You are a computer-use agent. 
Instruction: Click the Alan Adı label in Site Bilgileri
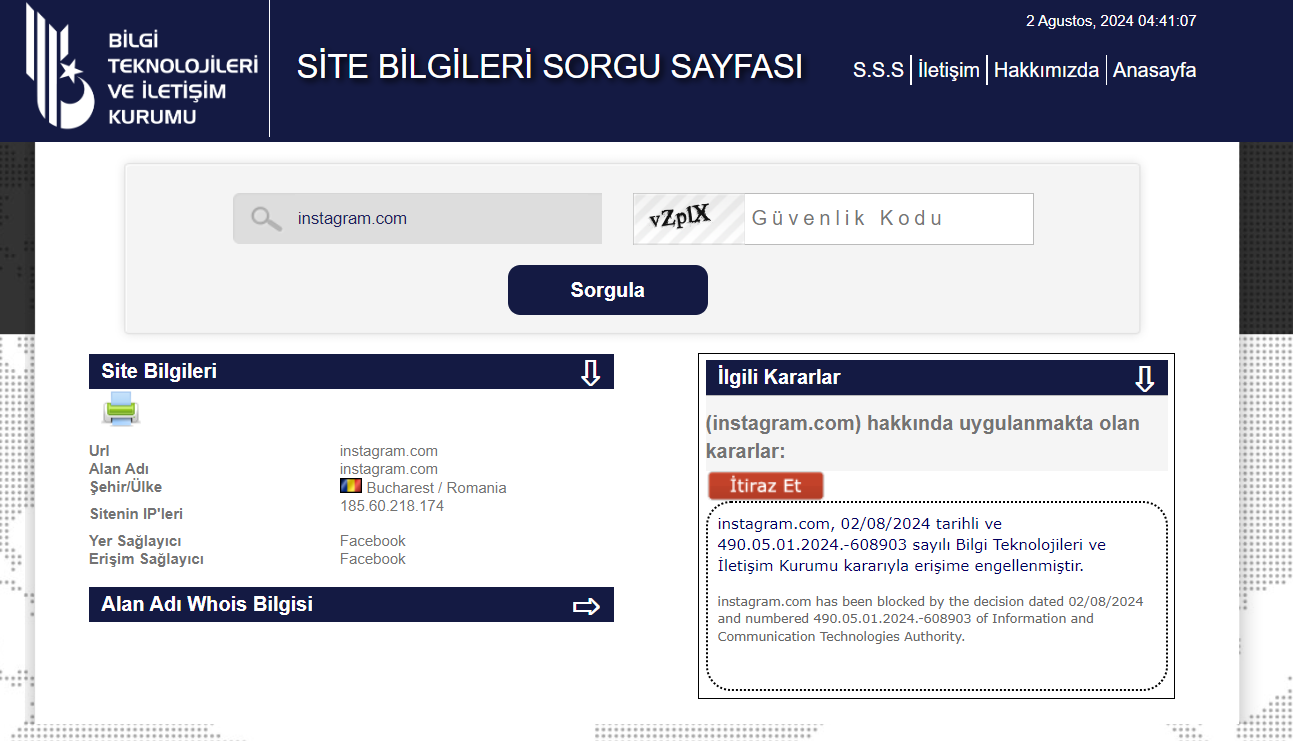[x=119, y=469]
